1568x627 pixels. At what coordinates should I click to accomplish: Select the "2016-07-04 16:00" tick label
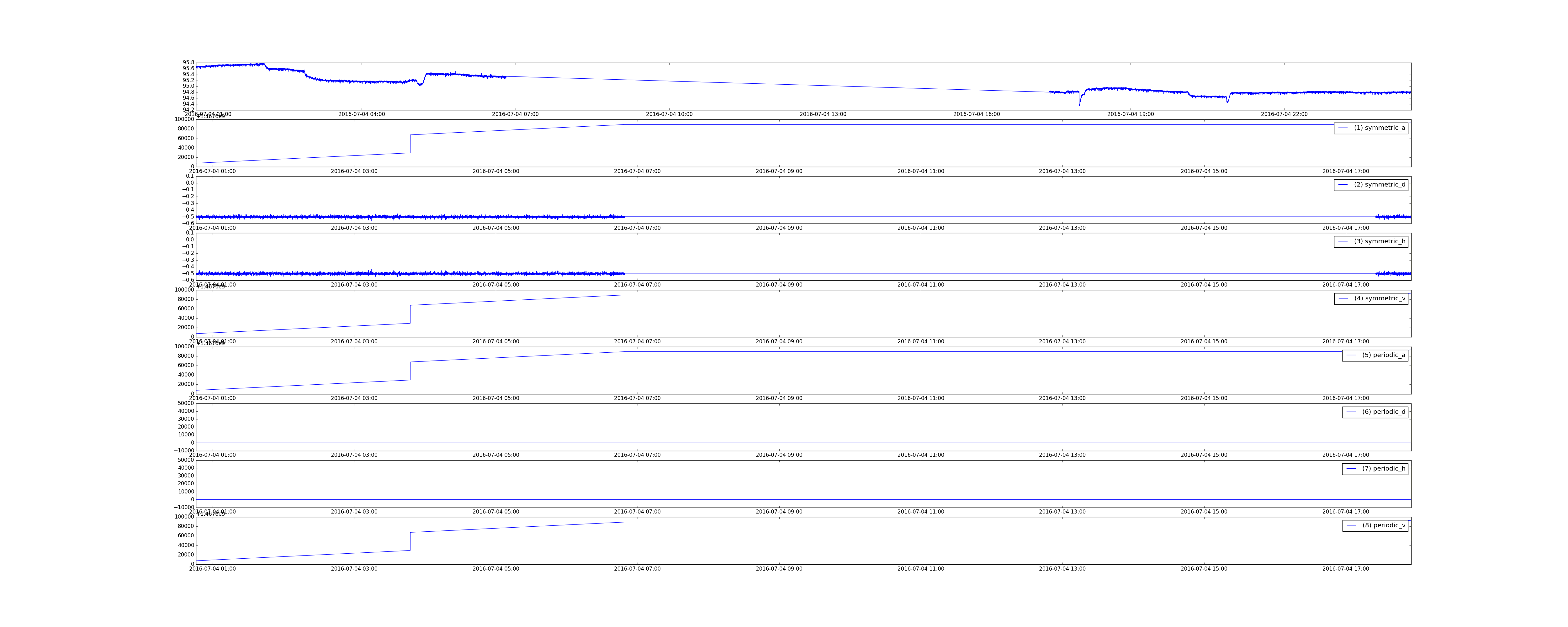point(976,114)
